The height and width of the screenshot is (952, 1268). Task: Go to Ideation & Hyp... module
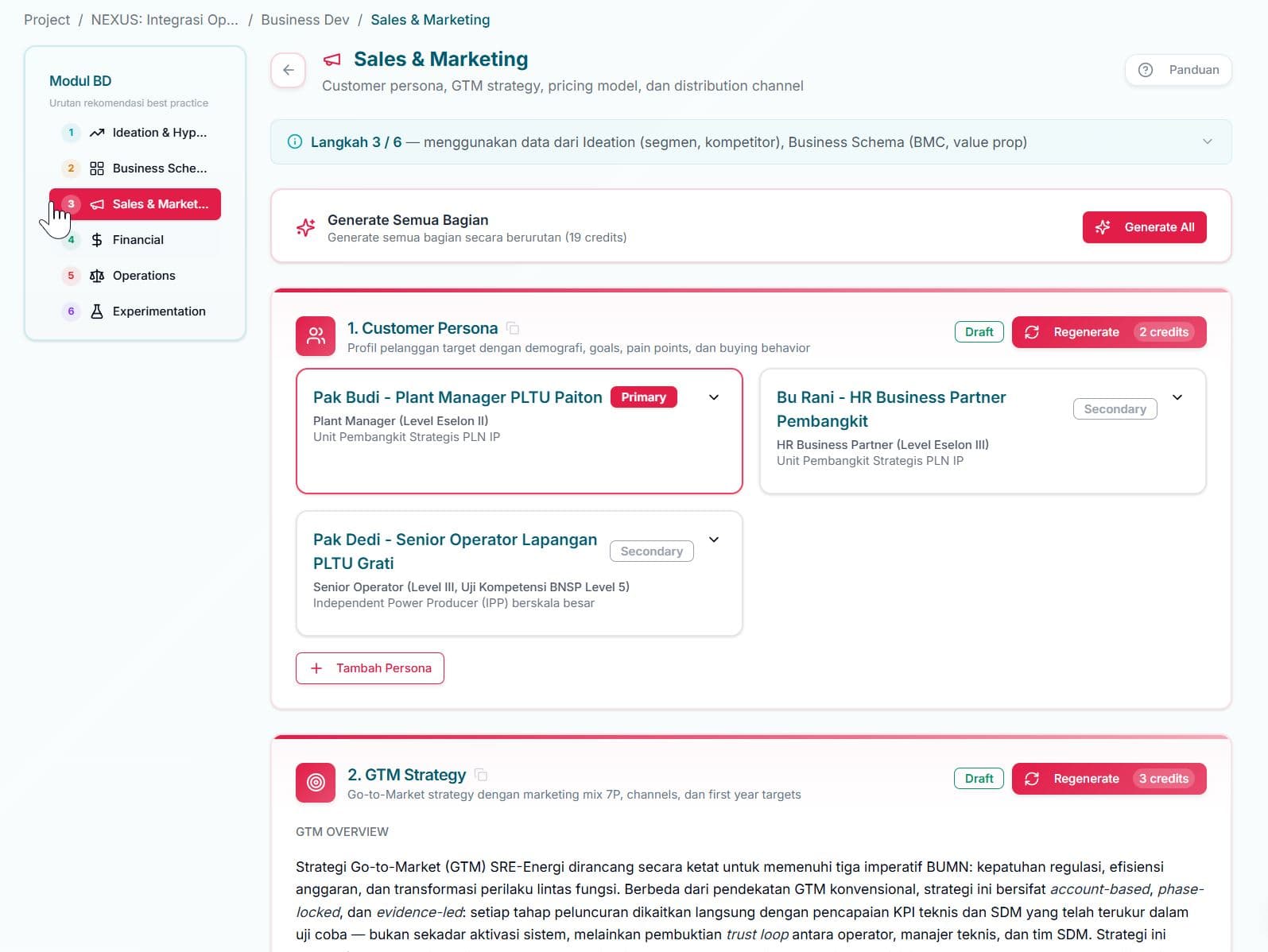(135, 133)
